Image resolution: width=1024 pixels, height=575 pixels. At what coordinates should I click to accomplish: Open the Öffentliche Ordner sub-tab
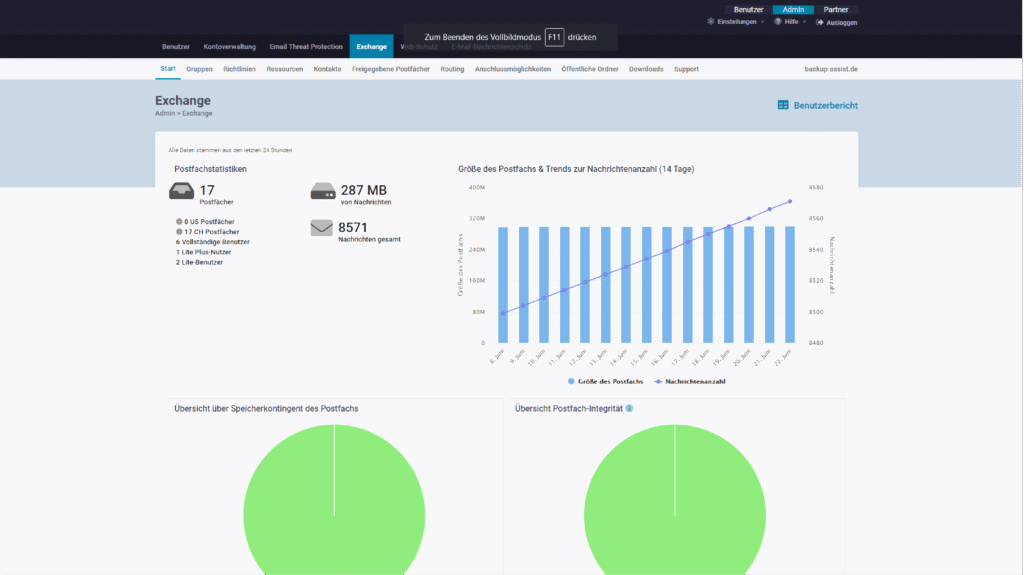click(590, 69)
